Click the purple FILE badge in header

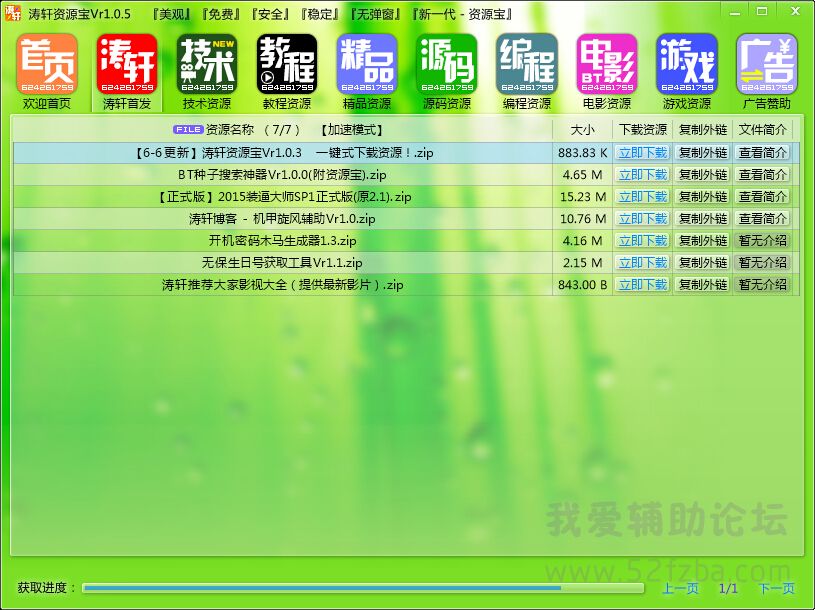point(188,129)
